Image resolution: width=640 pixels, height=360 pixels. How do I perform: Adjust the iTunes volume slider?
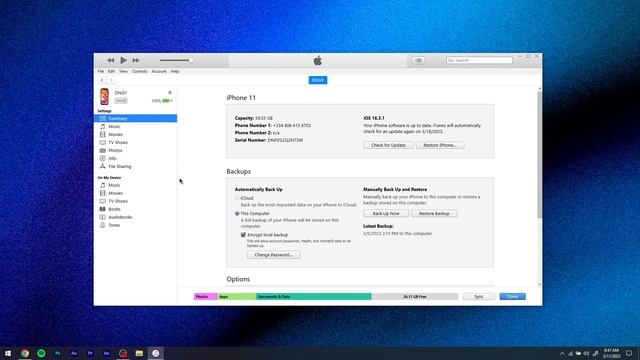(x=176, y=60)
